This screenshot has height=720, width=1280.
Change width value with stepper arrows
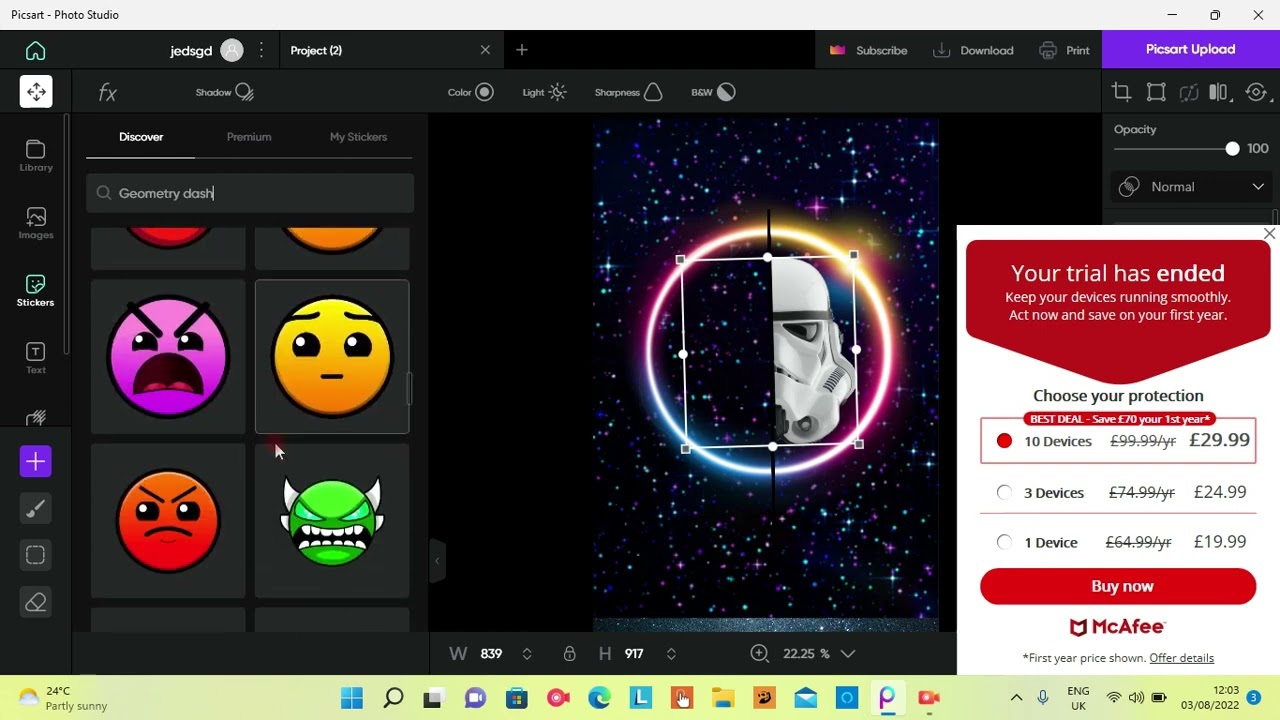(527, 654)
